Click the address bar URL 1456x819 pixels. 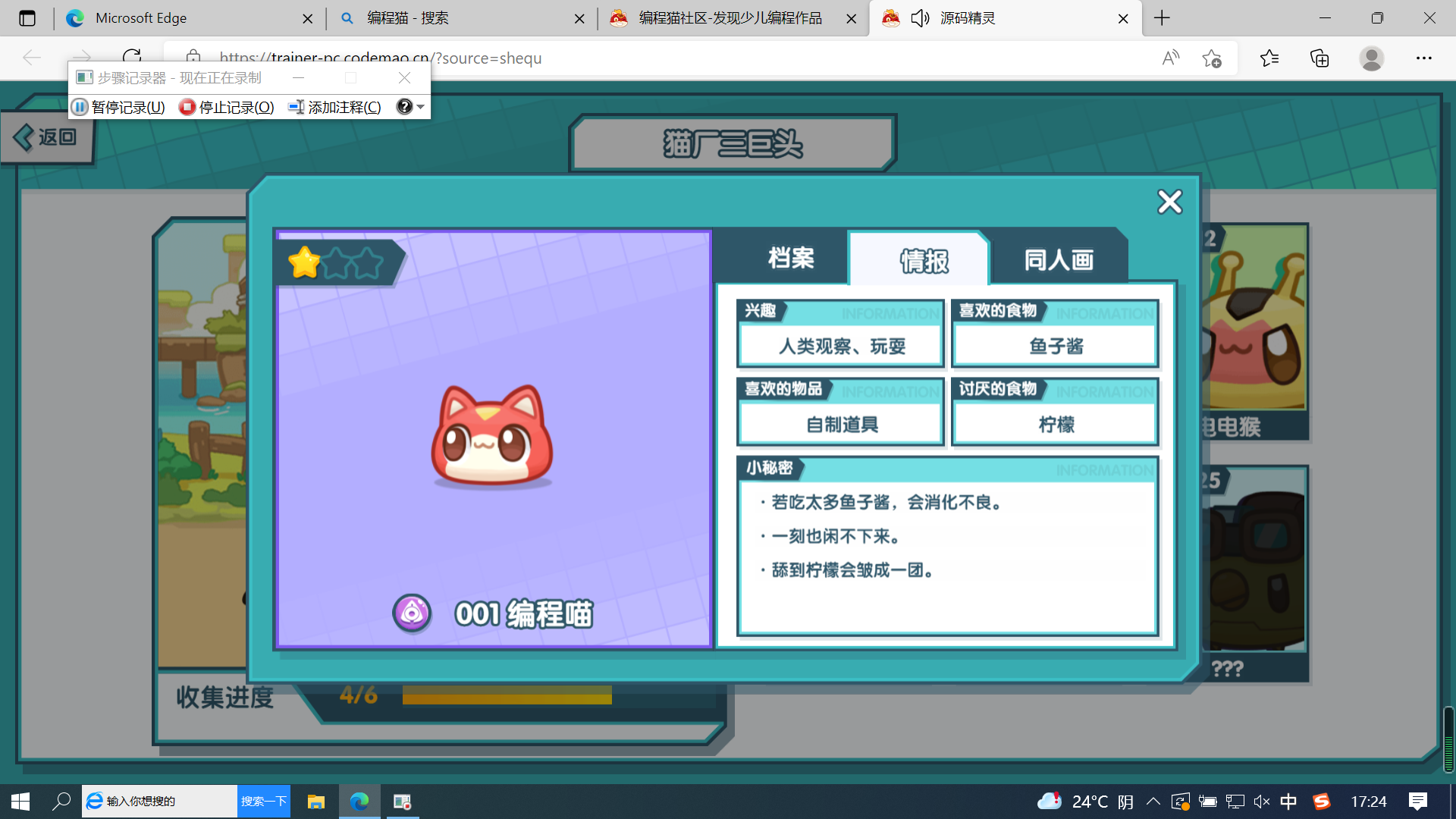coord(380,58)
